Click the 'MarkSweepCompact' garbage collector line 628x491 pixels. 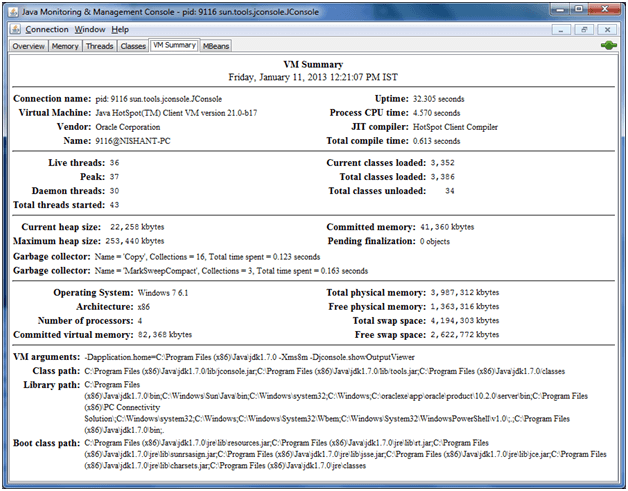(x=231, y=271)
